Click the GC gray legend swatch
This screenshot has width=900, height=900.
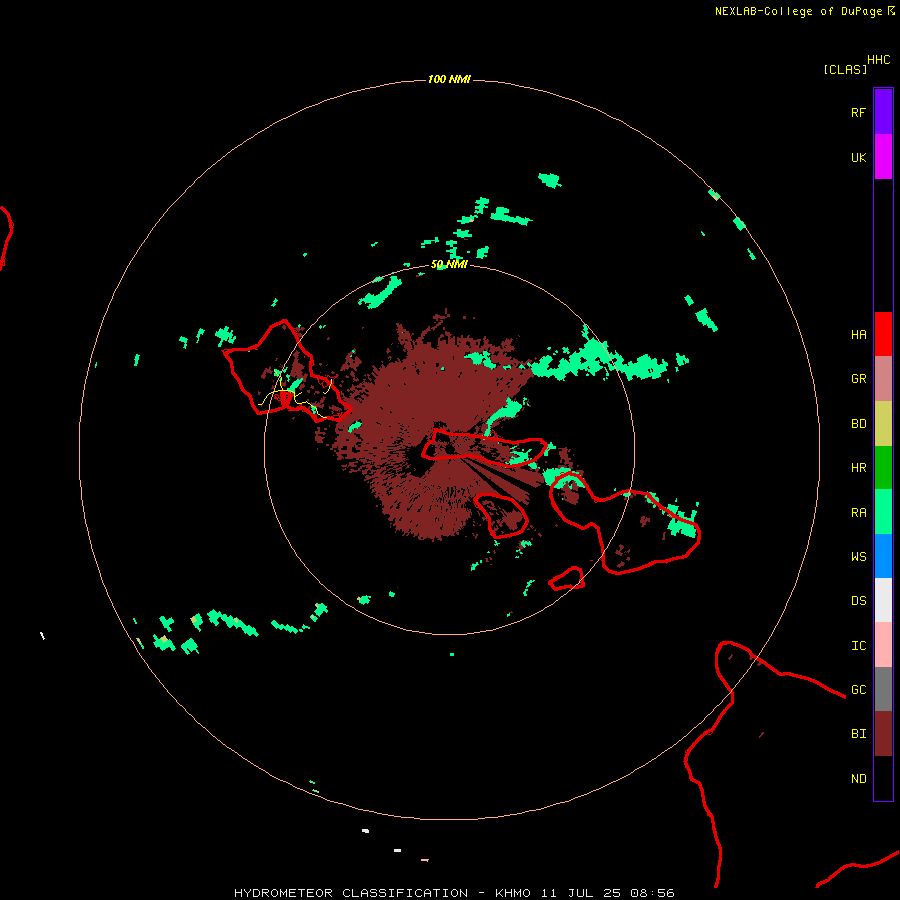tap(883, 689)
